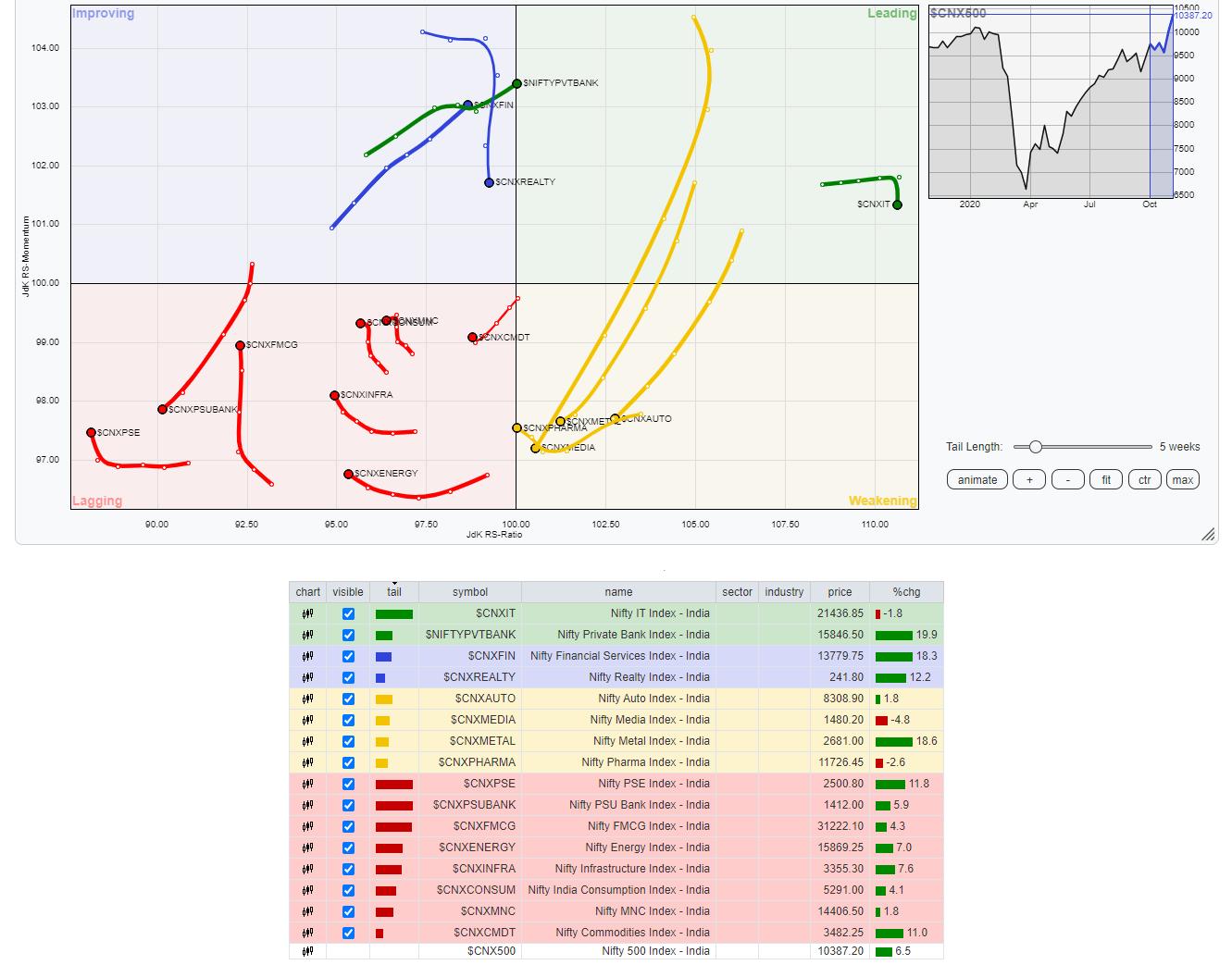Open chart icon for $CNXFIN row
Screen dimensions: 1232x965
(x=307, y=656)
